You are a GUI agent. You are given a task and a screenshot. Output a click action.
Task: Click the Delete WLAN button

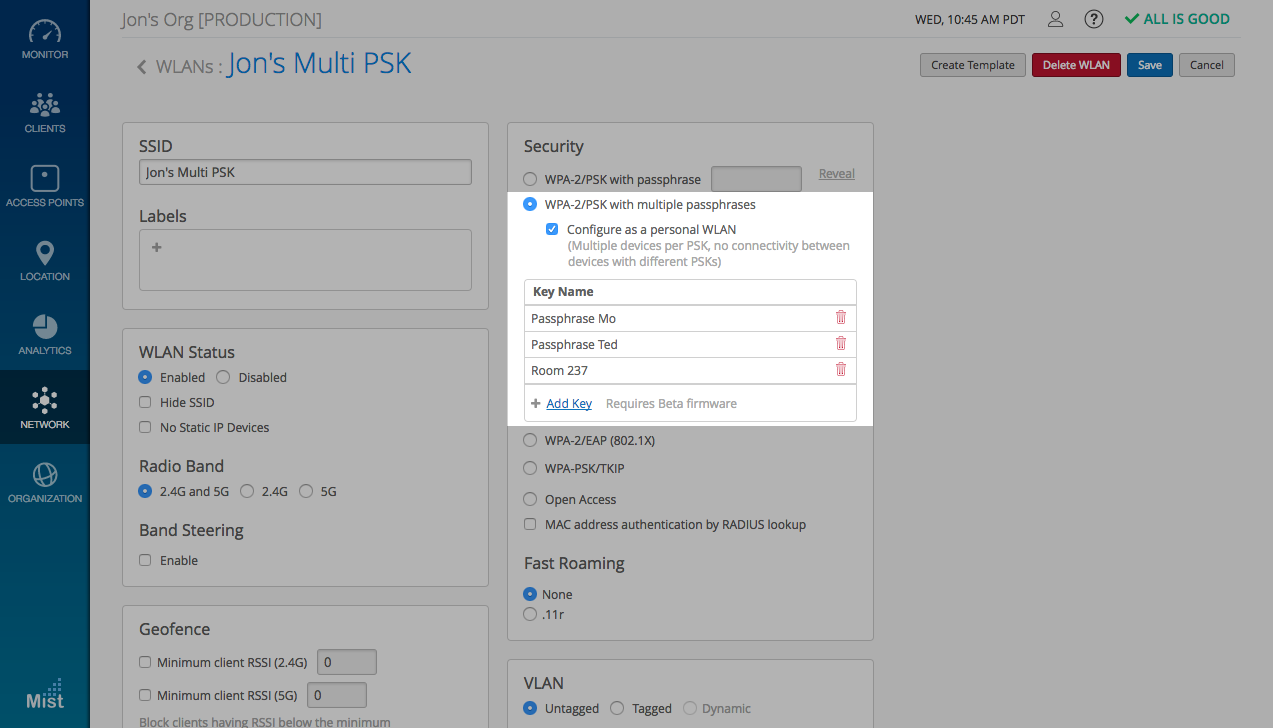point(1075,65)
